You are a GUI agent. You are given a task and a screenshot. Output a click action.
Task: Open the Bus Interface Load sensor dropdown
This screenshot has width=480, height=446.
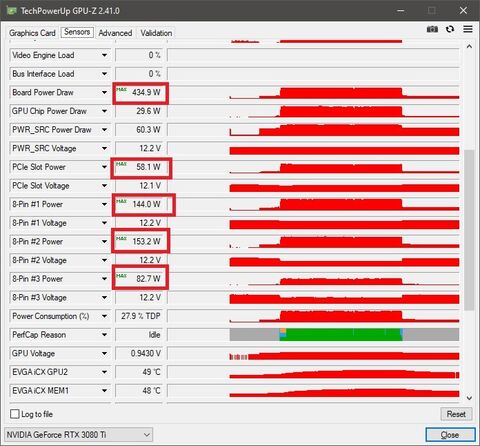tap(104, 74)
